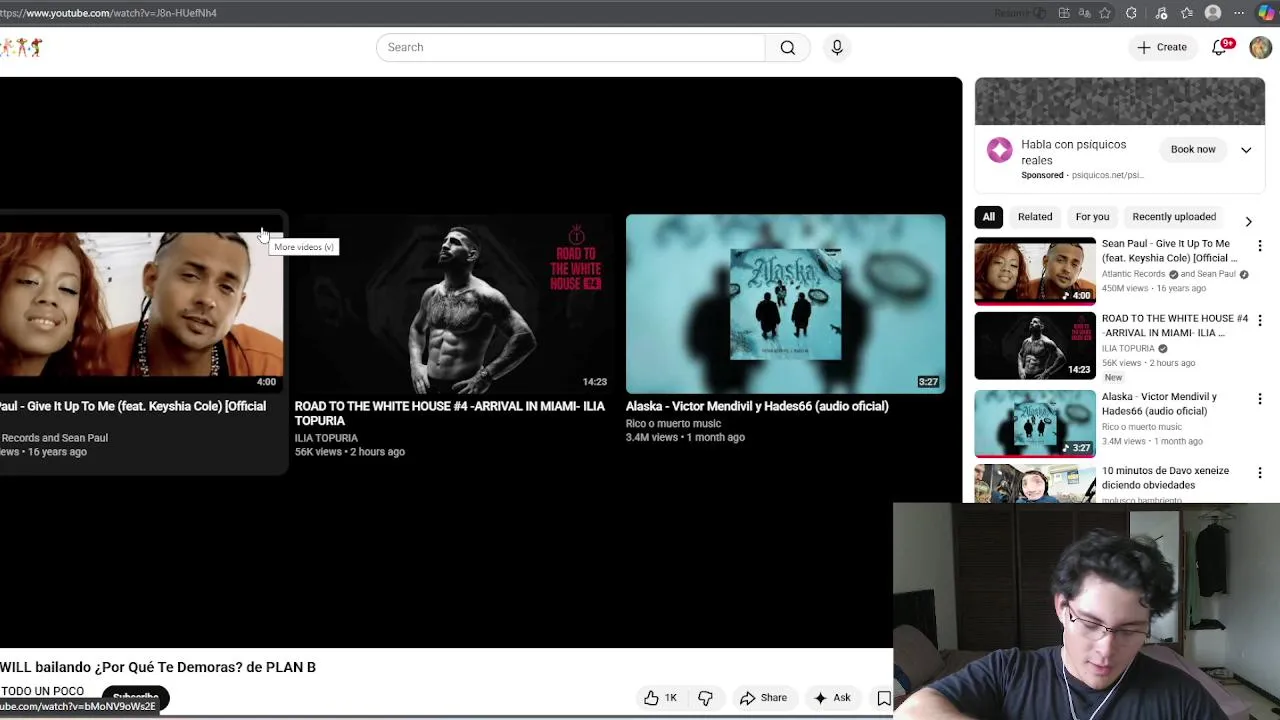
Task: Select the For you filter chip
Action: 1092,217
